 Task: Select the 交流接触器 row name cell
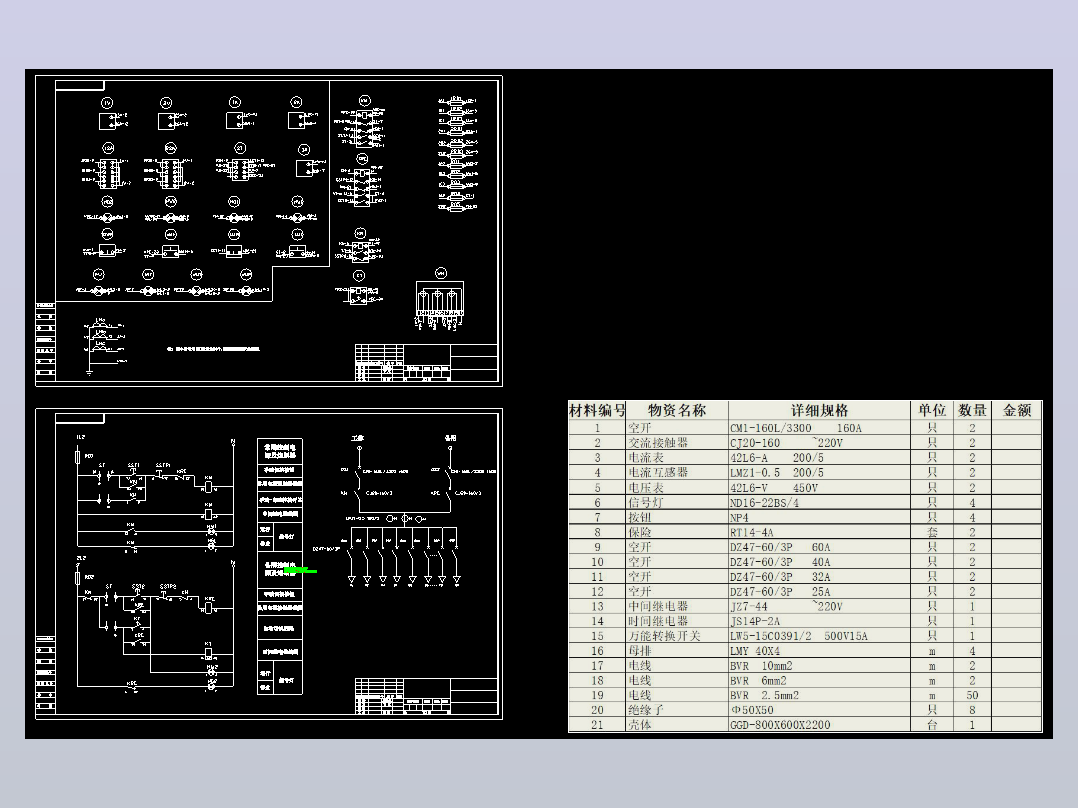tap(677, 443)
